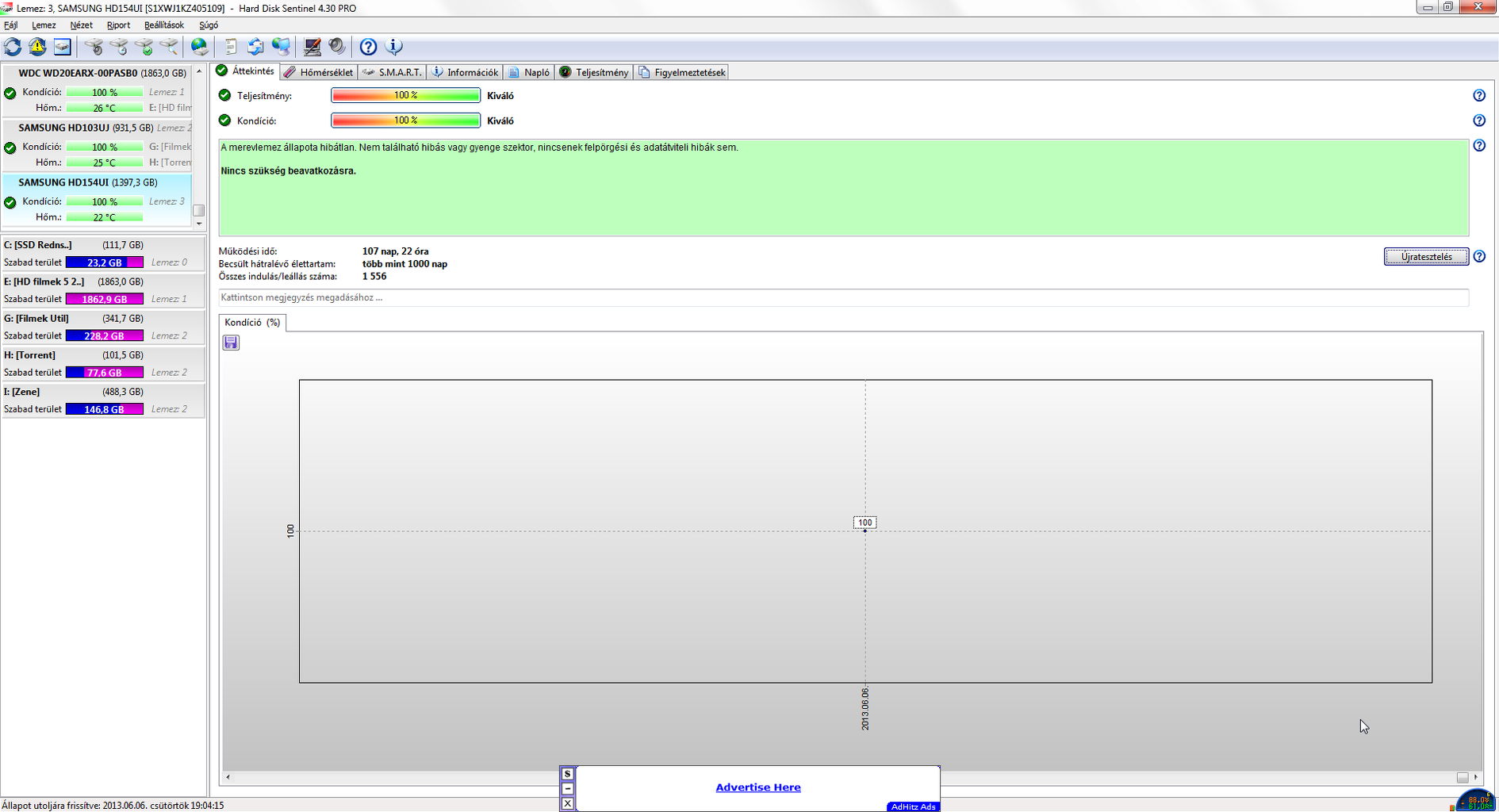Click the comment field 'Kattintson megjegyzés megadásához'

pos(844,297)
